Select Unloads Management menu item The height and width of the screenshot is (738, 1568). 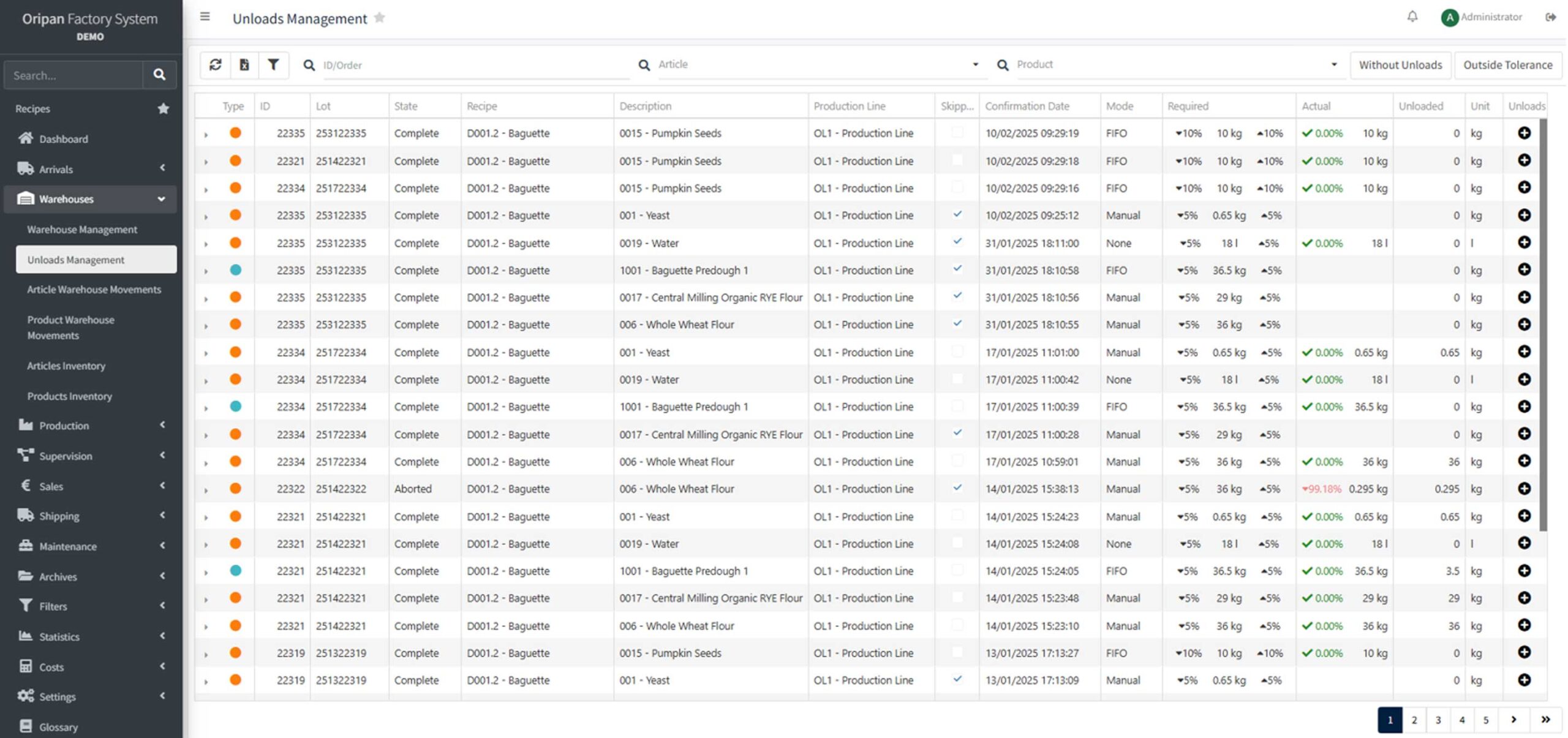pyautogui.click(x=96, y=260)
